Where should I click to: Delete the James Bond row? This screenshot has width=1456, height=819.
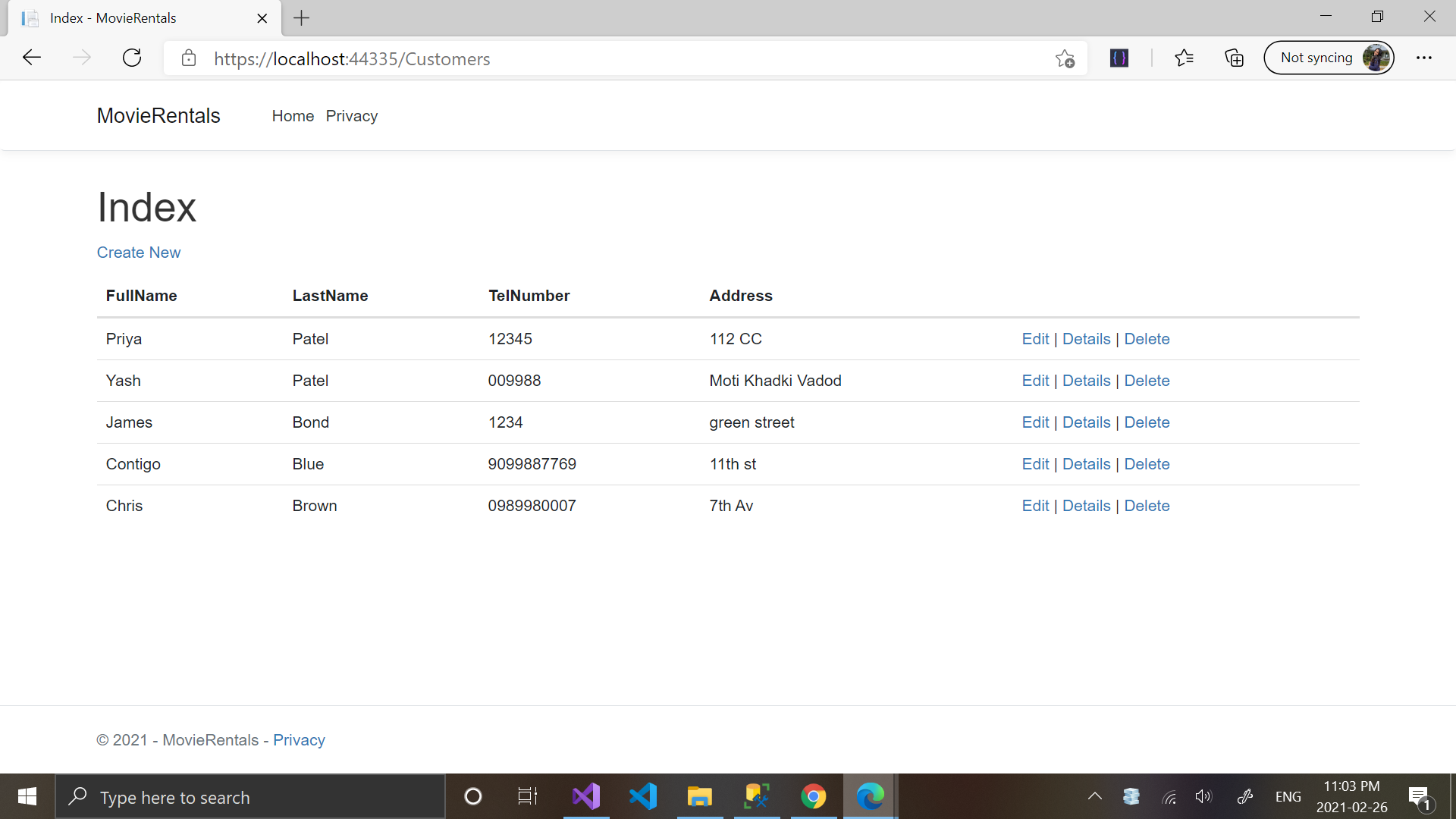pyautogui.click(x=1147, y=422)
